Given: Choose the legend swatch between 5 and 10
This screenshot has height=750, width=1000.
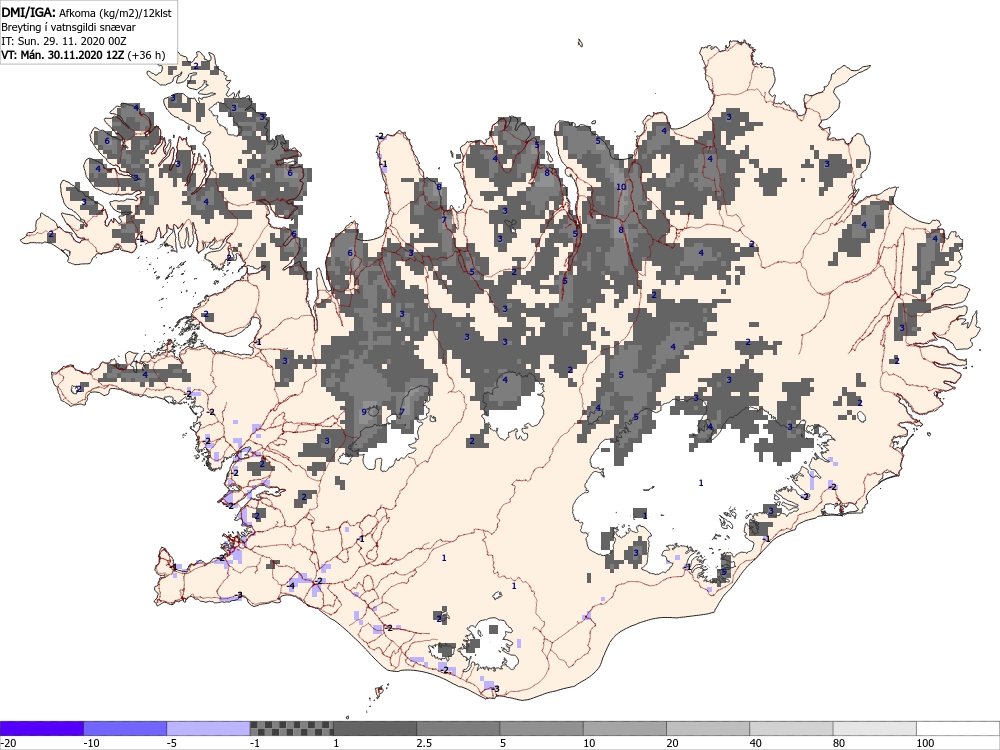Looking at the screenshot, I should [541, 728].
